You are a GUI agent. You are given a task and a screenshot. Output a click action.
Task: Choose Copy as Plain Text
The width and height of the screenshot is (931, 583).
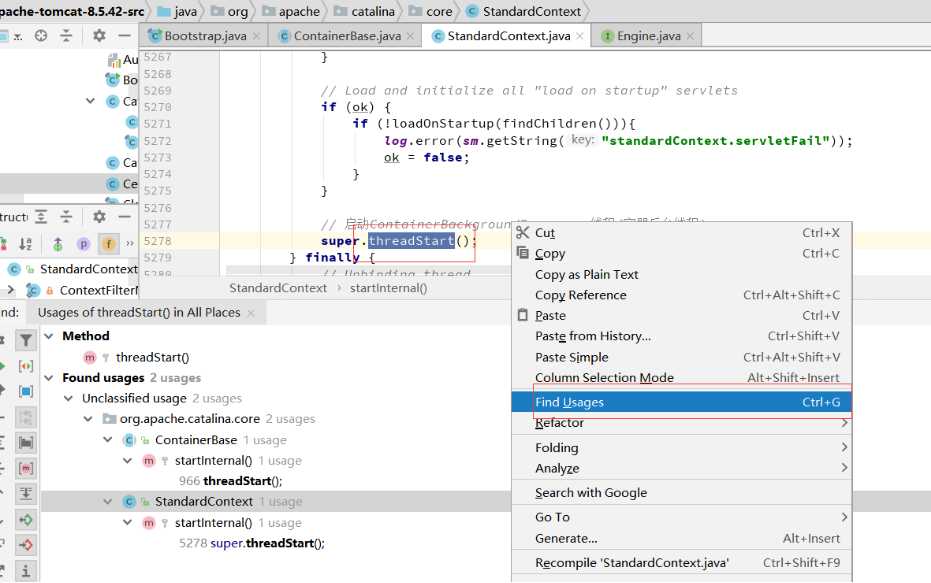click(x=682, y=274)
